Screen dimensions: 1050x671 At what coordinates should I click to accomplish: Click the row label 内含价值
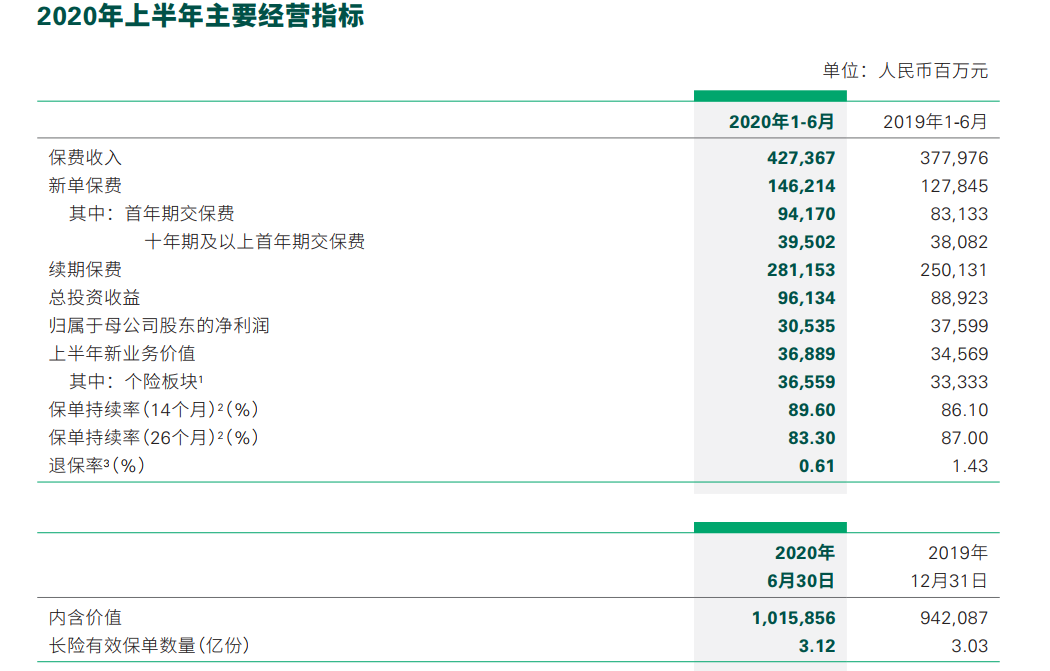85,617
